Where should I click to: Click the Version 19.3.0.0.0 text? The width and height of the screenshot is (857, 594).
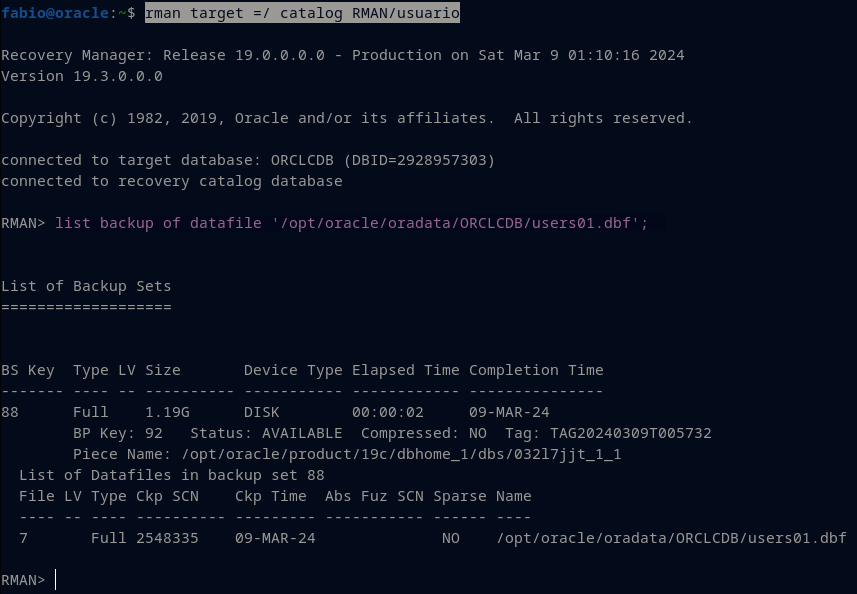tap(82, 76)
